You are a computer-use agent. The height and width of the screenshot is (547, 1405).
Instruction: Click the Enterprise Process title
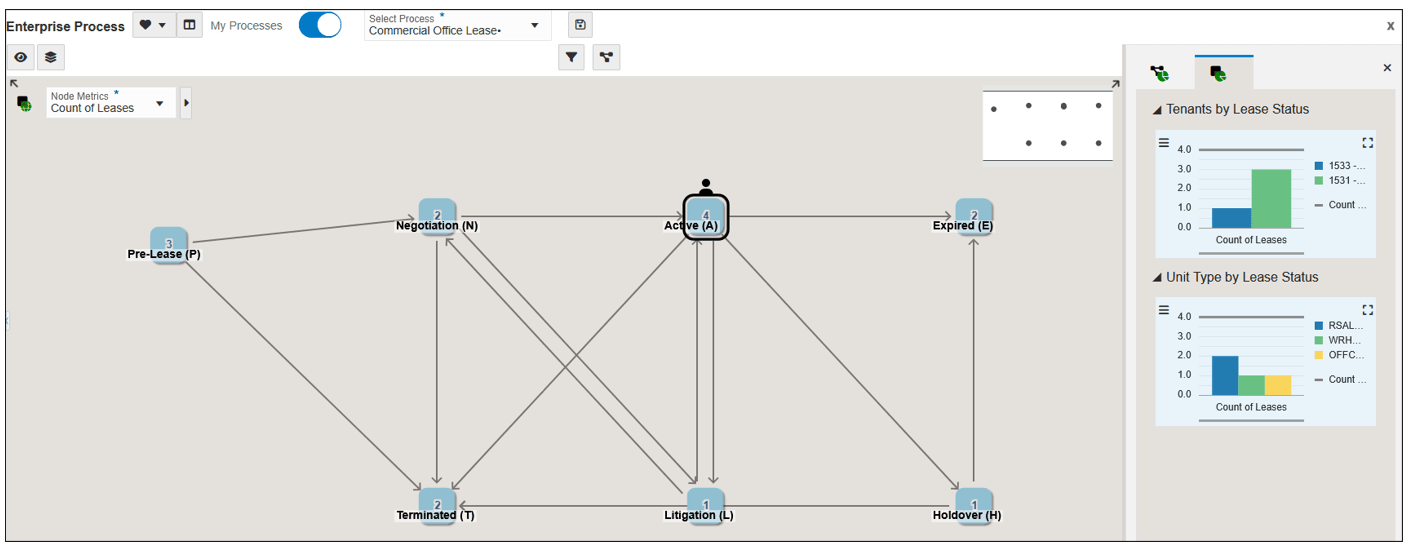(x=66, y=26)
